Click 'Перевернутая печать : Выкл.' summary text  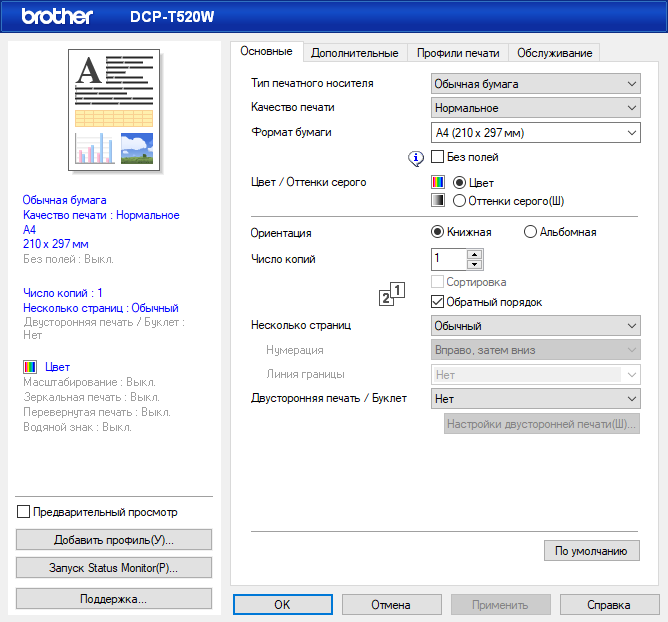point(97,412)
